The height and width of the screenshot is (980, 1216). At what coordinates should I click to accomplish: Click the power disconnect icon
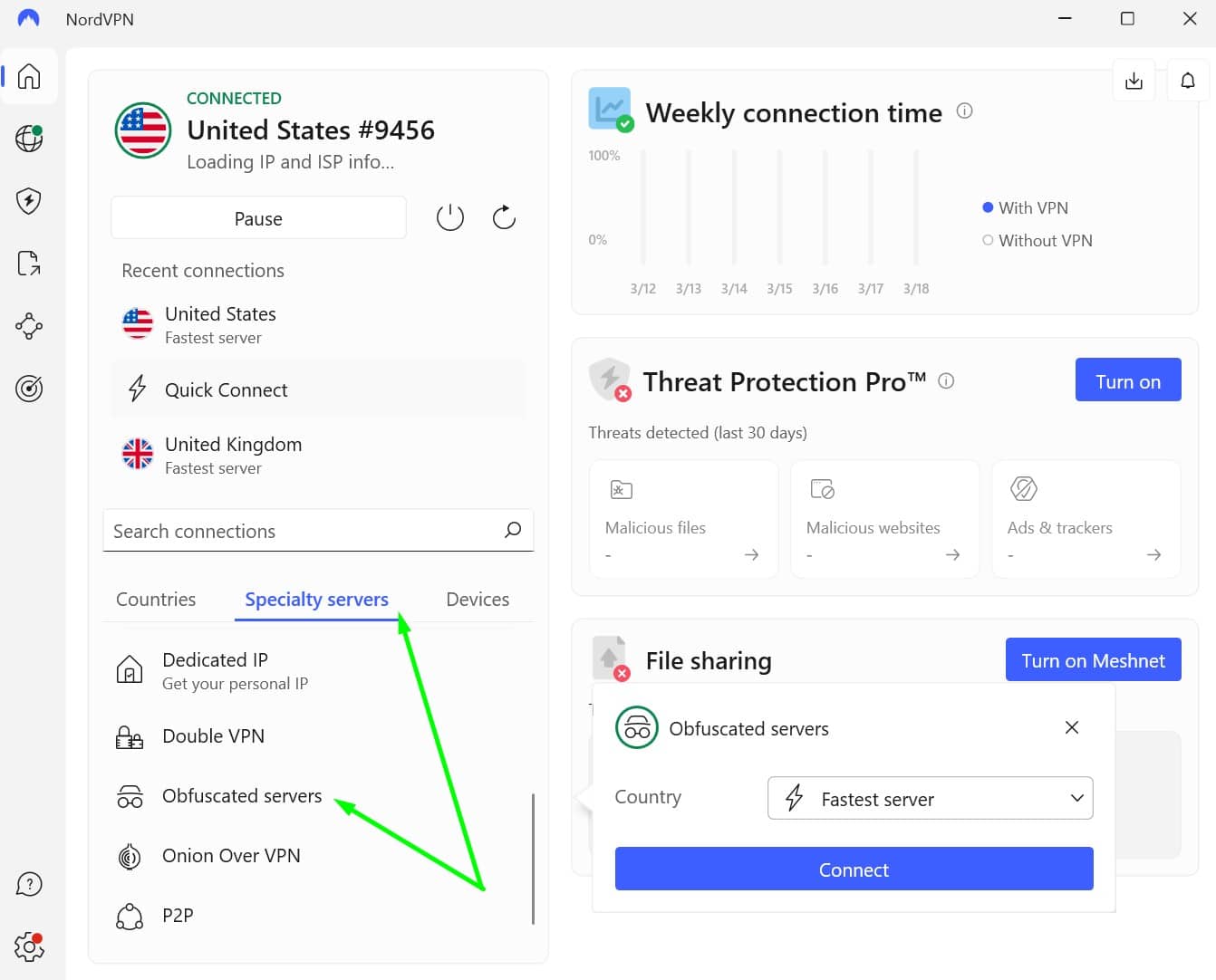450,217
